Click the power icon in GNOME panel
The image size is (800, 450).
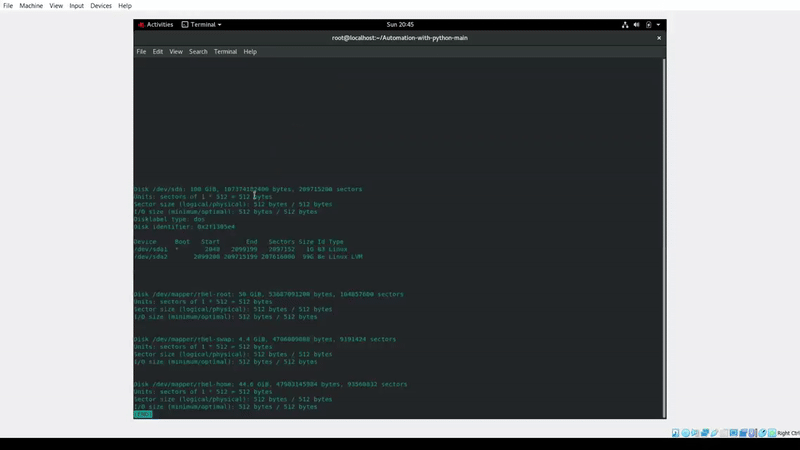(x=648, y=24)
